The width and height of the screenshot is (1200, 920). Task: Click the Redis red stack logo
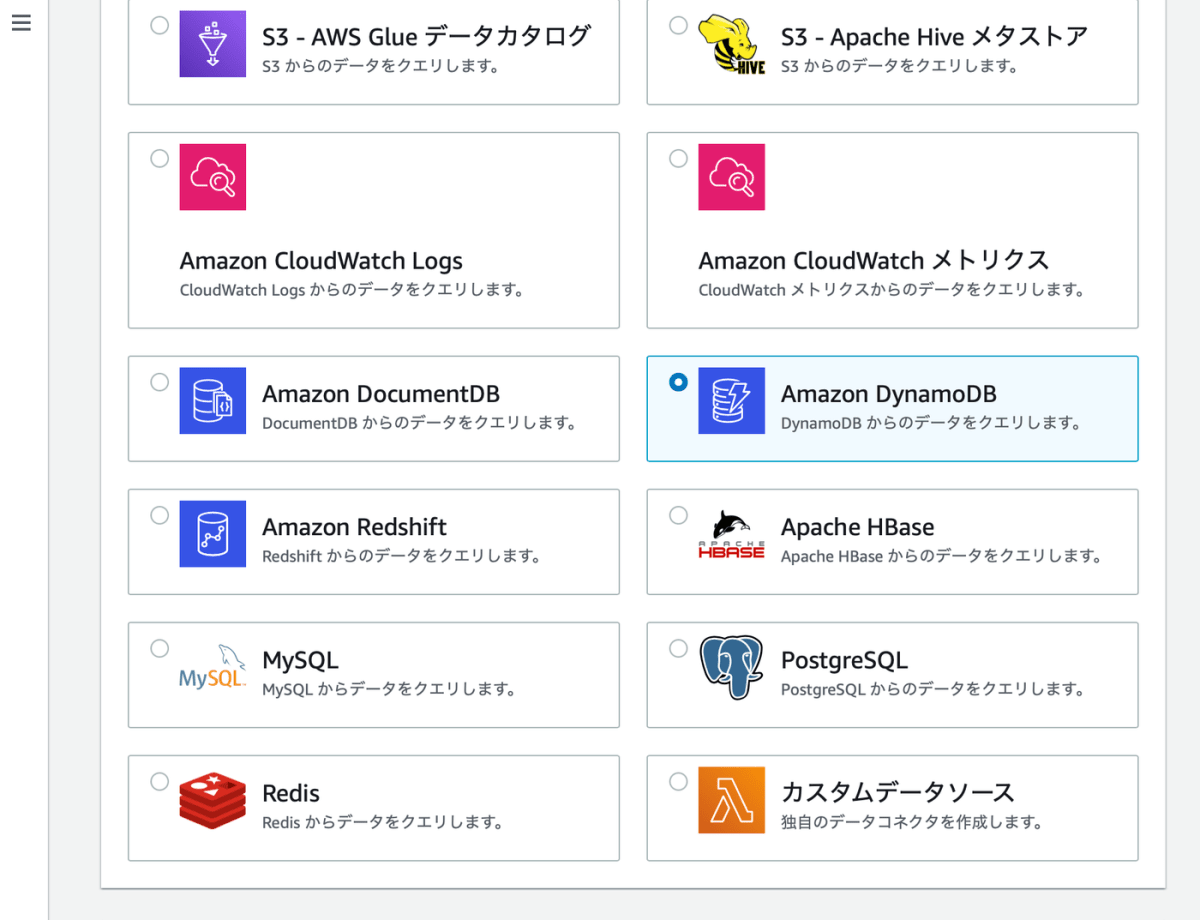pos(213,800)
